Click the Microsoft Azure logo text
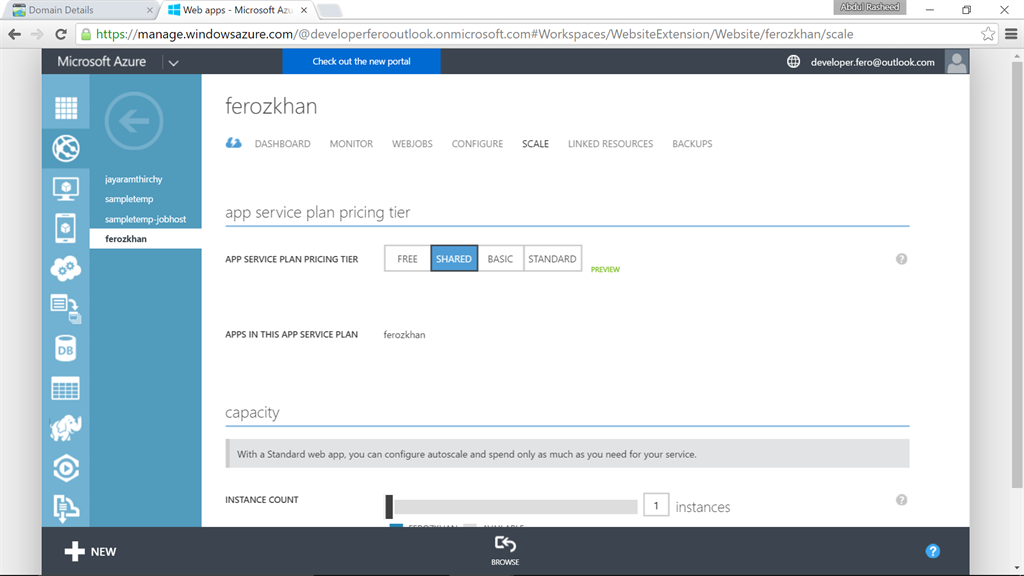 coord(101,61)
